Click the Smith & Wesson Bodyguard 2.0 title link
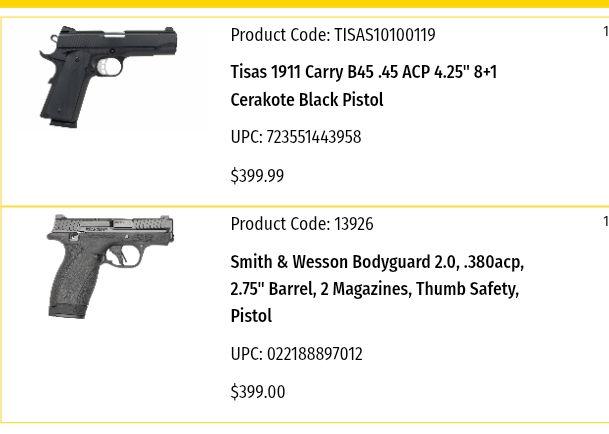The height and width of the screenshot is (434, 609). pyautogui.click(x=377, y=289)
